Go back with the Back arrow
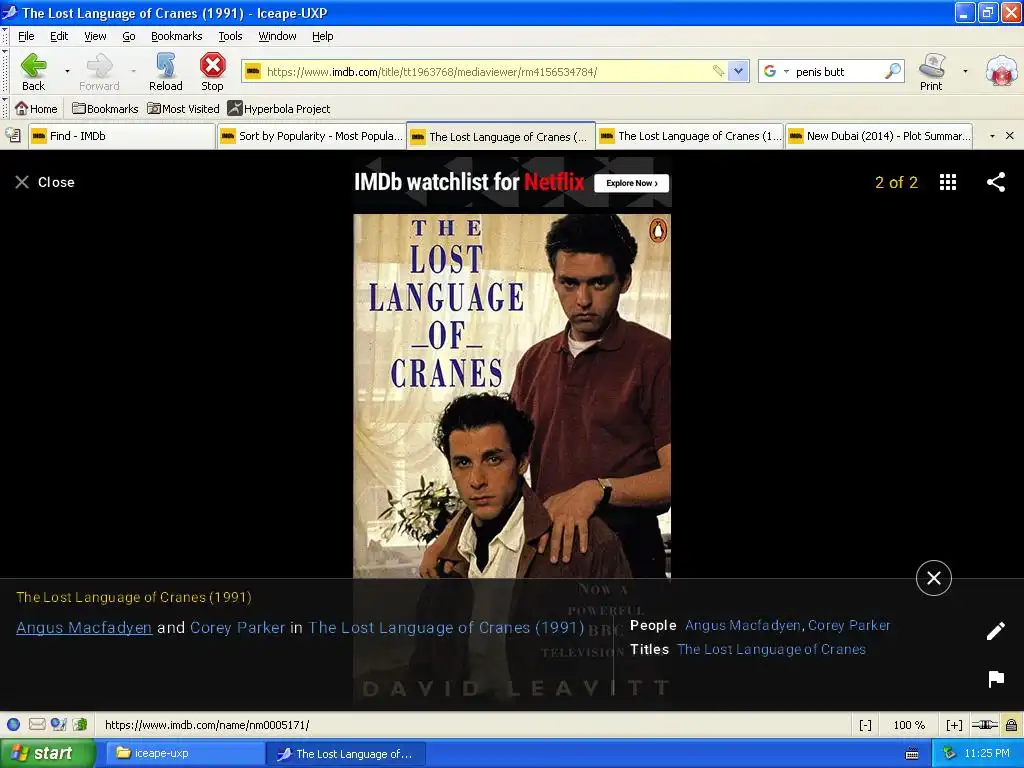The width and height of the screenshot is (1024, 768). click(33, 72)
